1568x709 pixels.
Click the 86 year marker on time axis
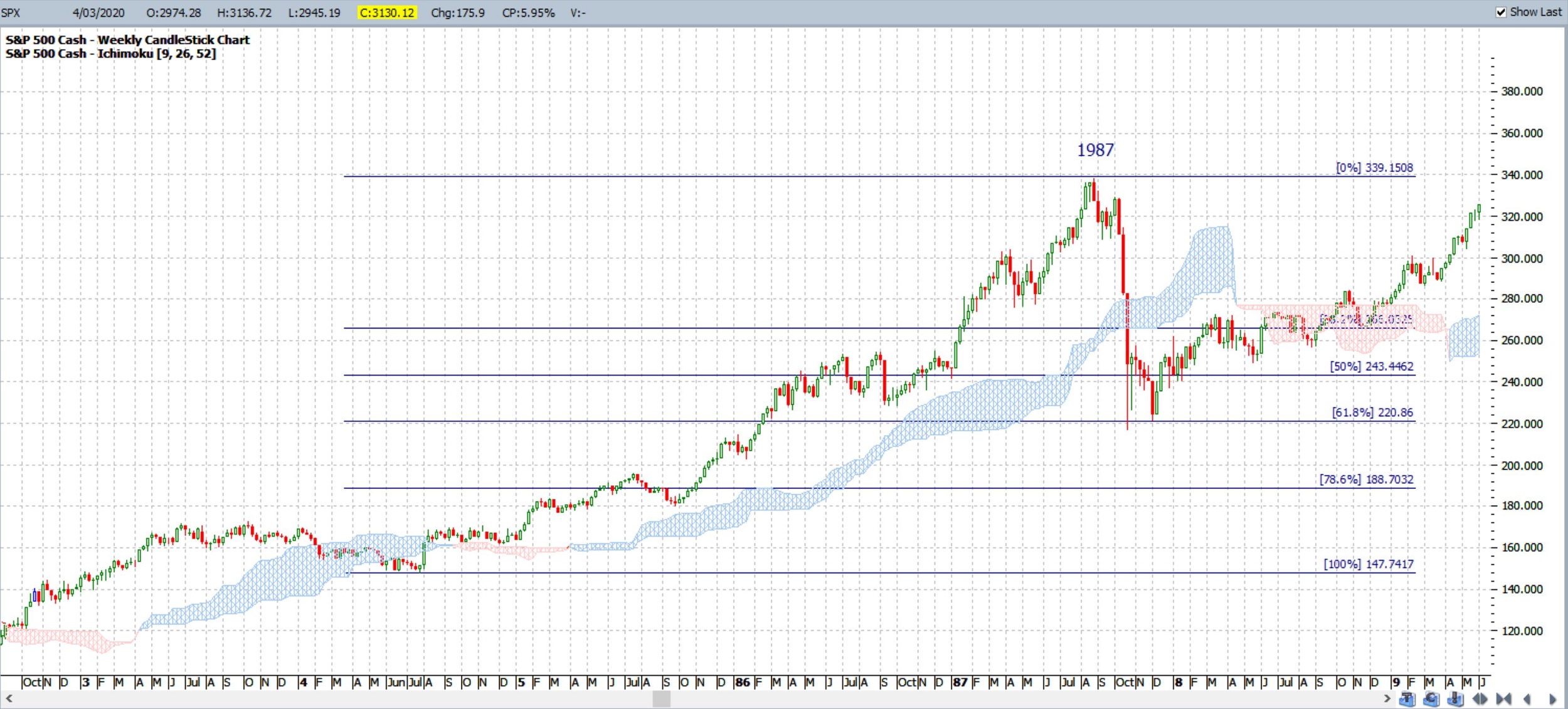tap(743, 682)
